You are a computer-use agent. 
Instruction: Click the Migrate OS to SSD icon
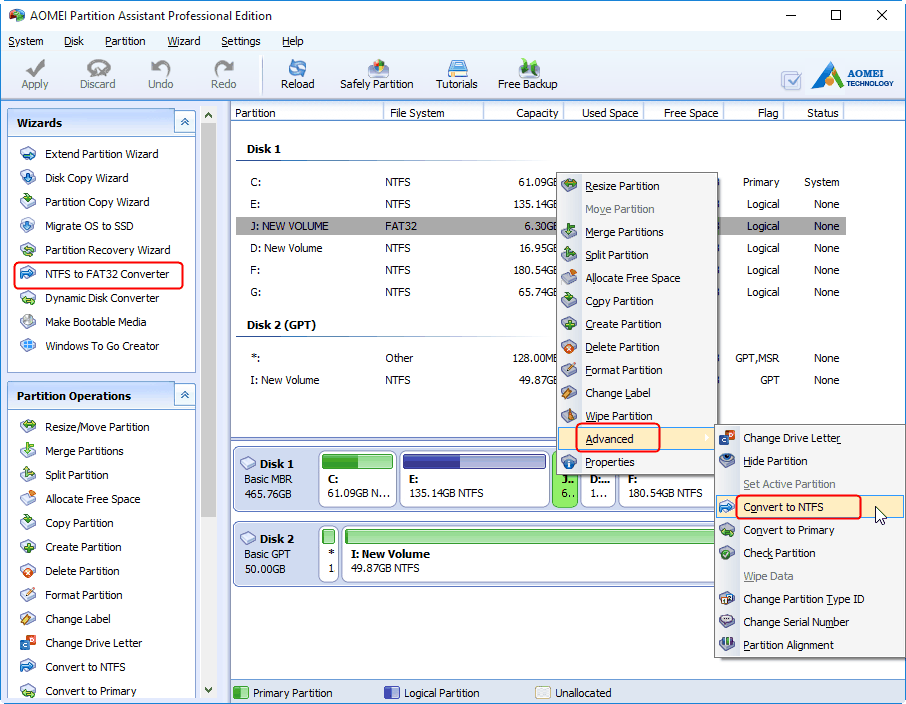click(x=28, y=225)
